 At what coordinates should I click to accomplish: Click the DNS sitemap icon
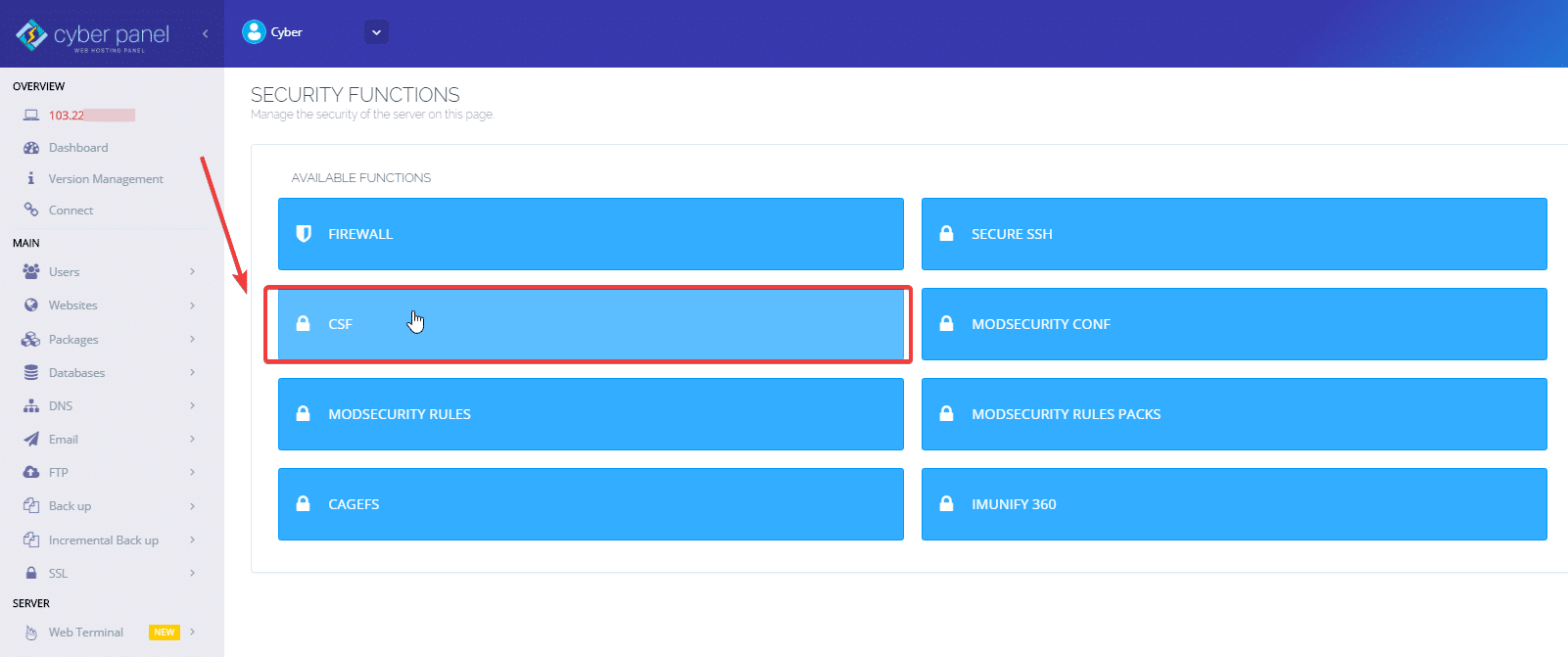point(31,405)
